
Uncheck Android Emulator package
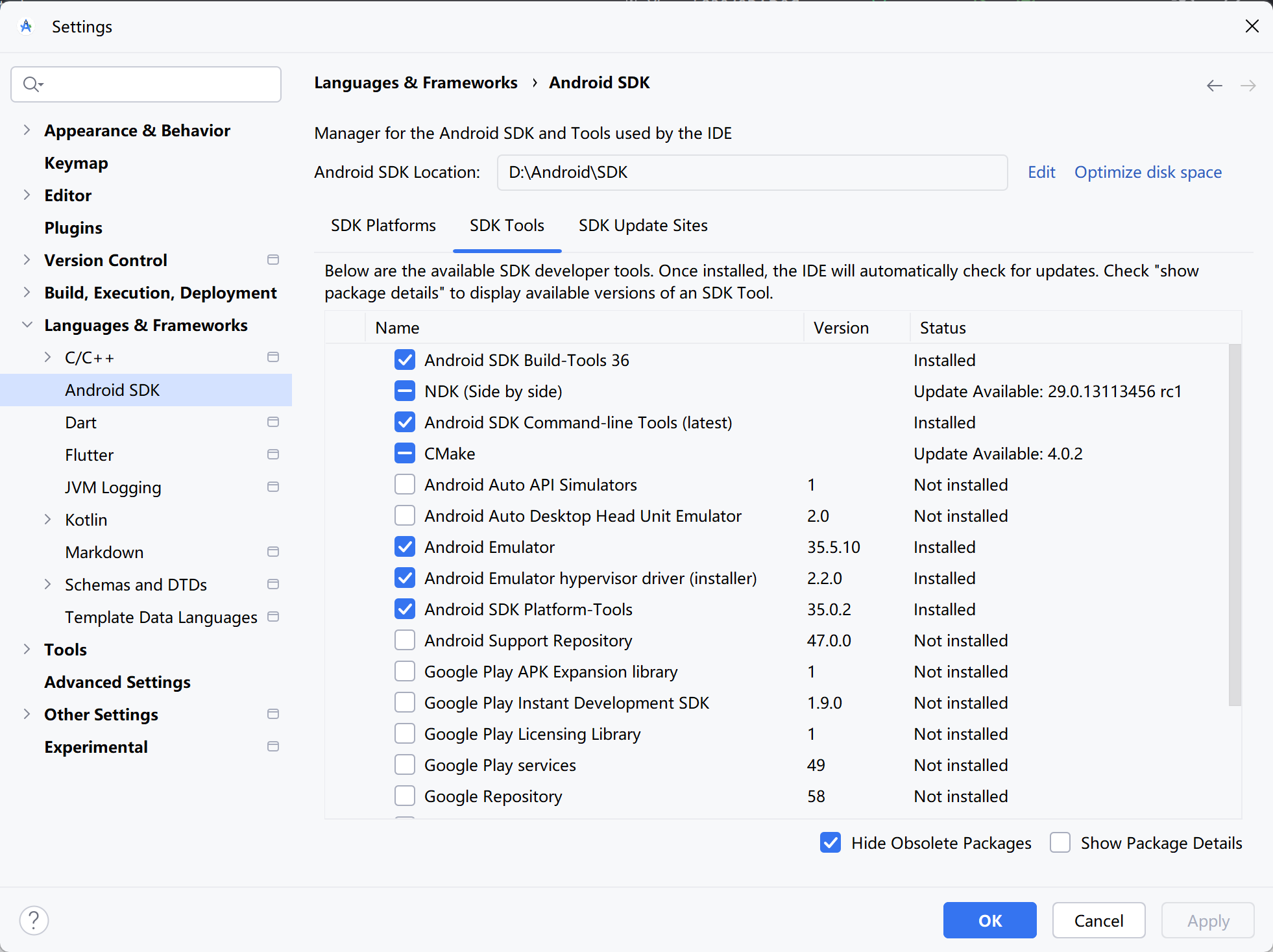405,546
